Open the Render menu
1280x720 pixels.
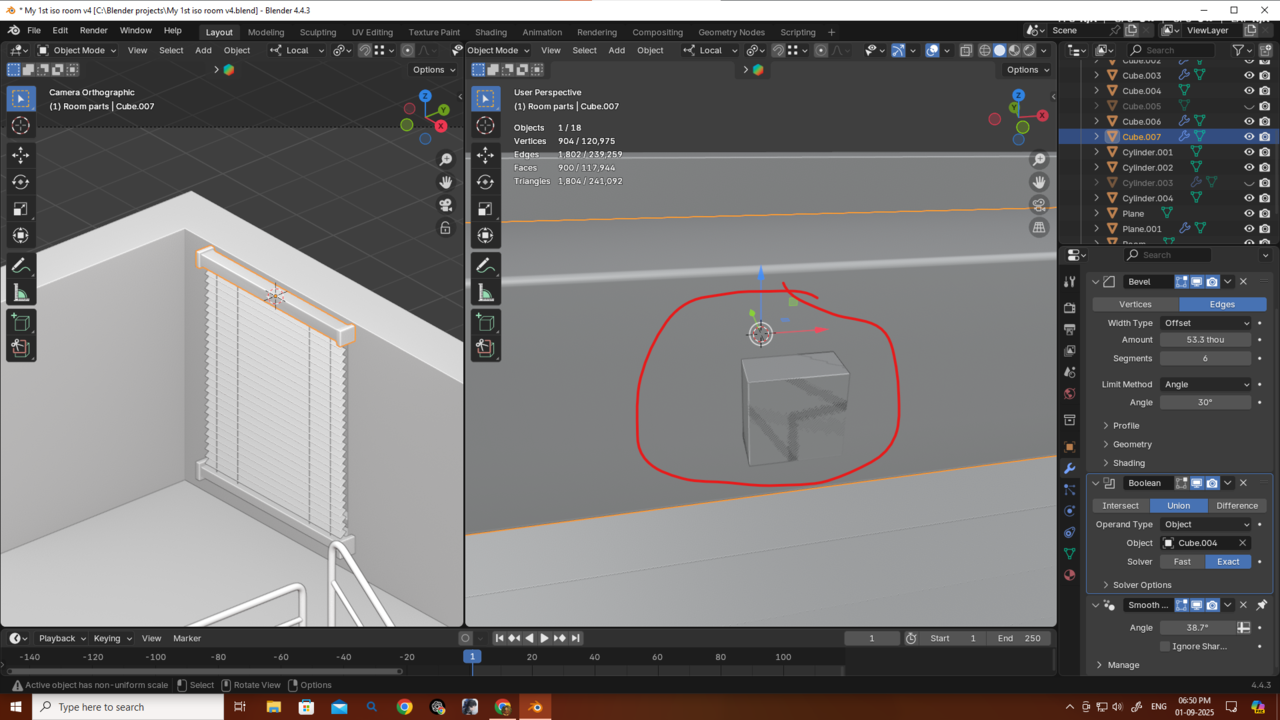click(93, 31)
